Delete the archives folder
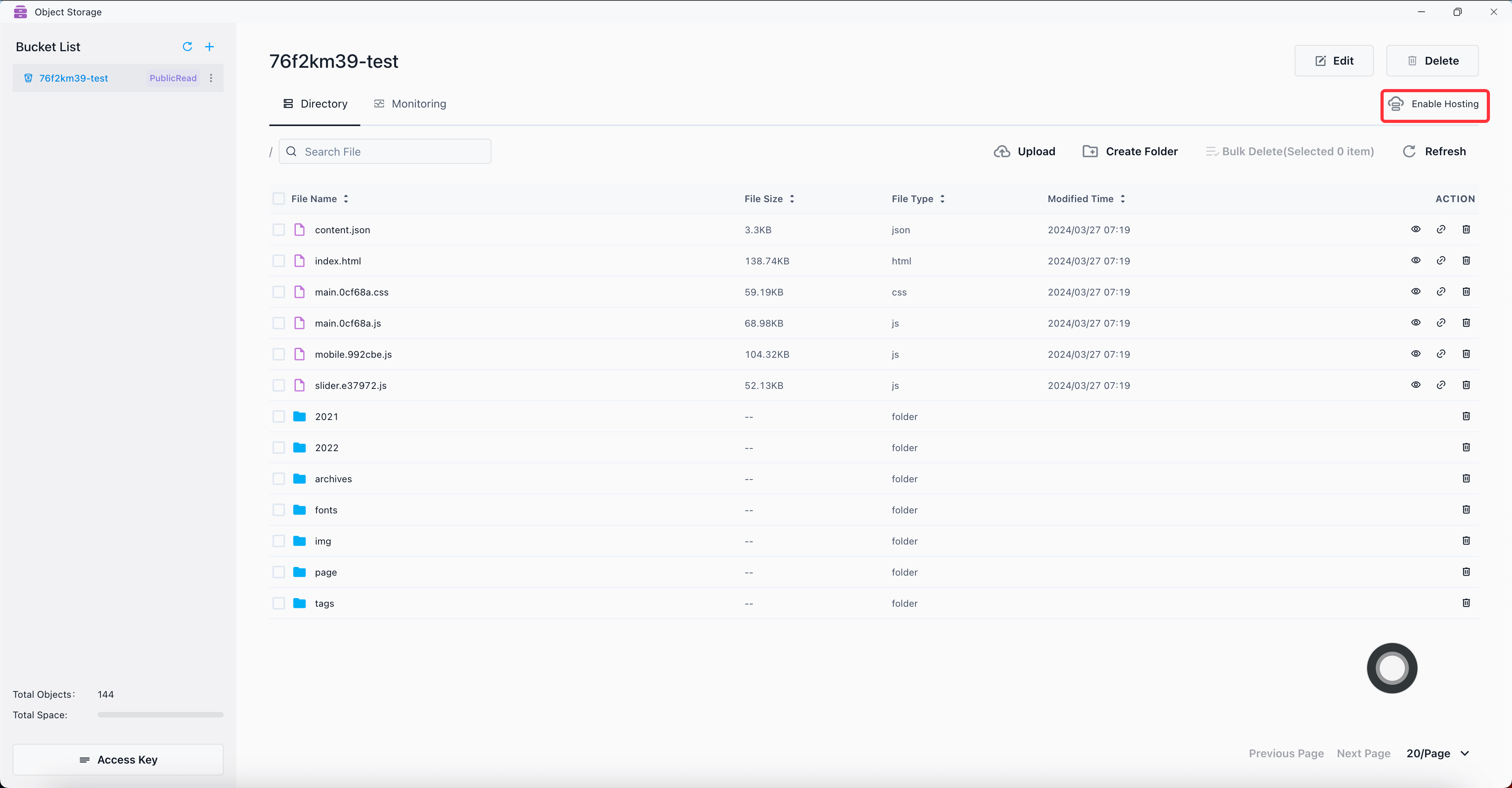 point(1466,479)
